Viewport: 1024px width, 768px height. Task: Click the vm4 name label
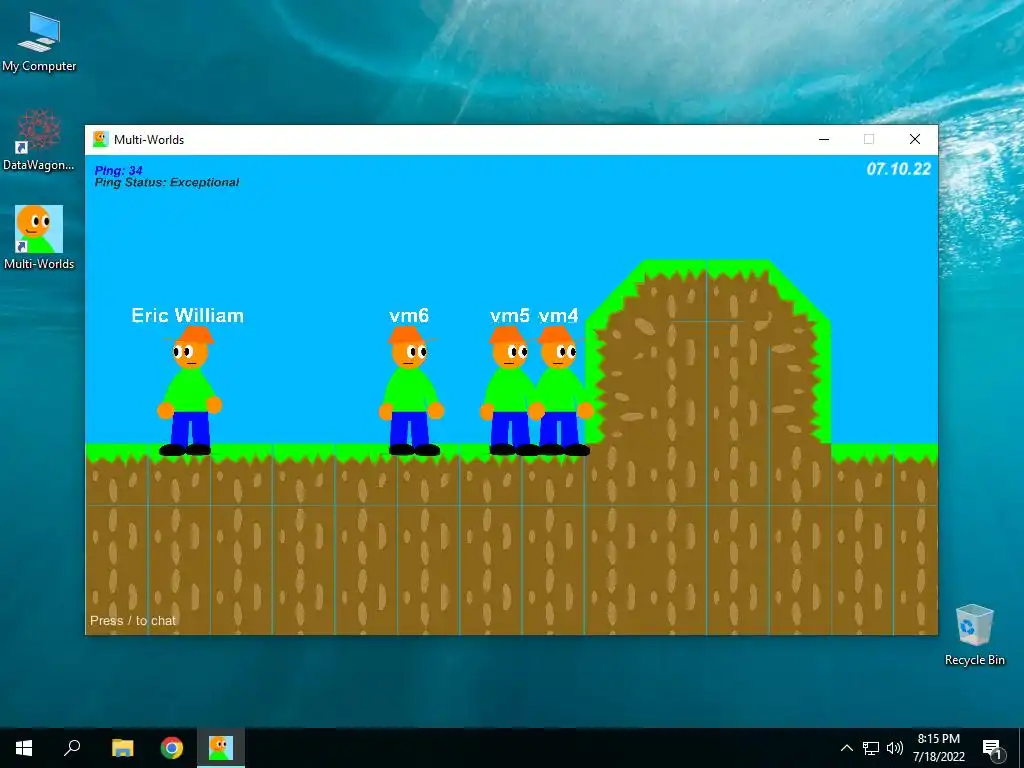coord(558,315)
